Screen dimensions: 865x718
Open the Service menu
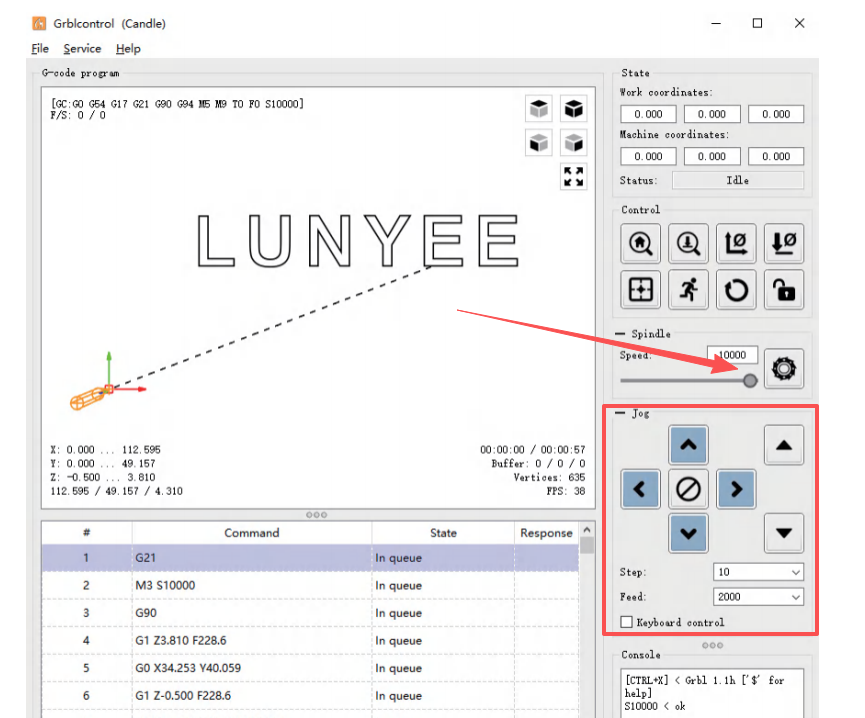click(82, 49)
